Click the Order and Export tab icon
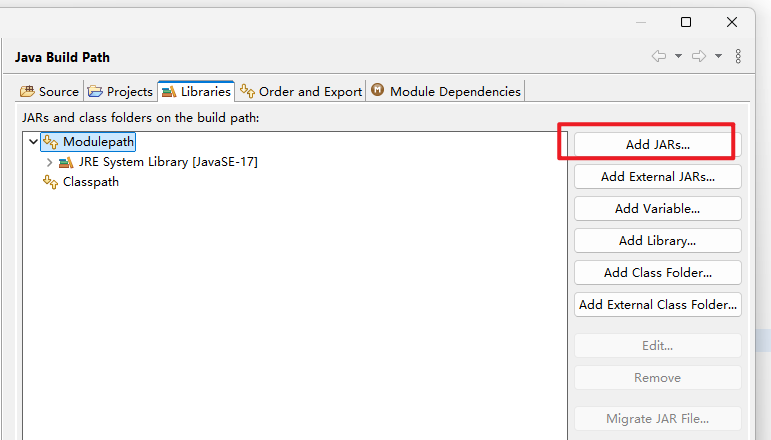771x440 pixels. pyautogui.click(x=247, y=91)
